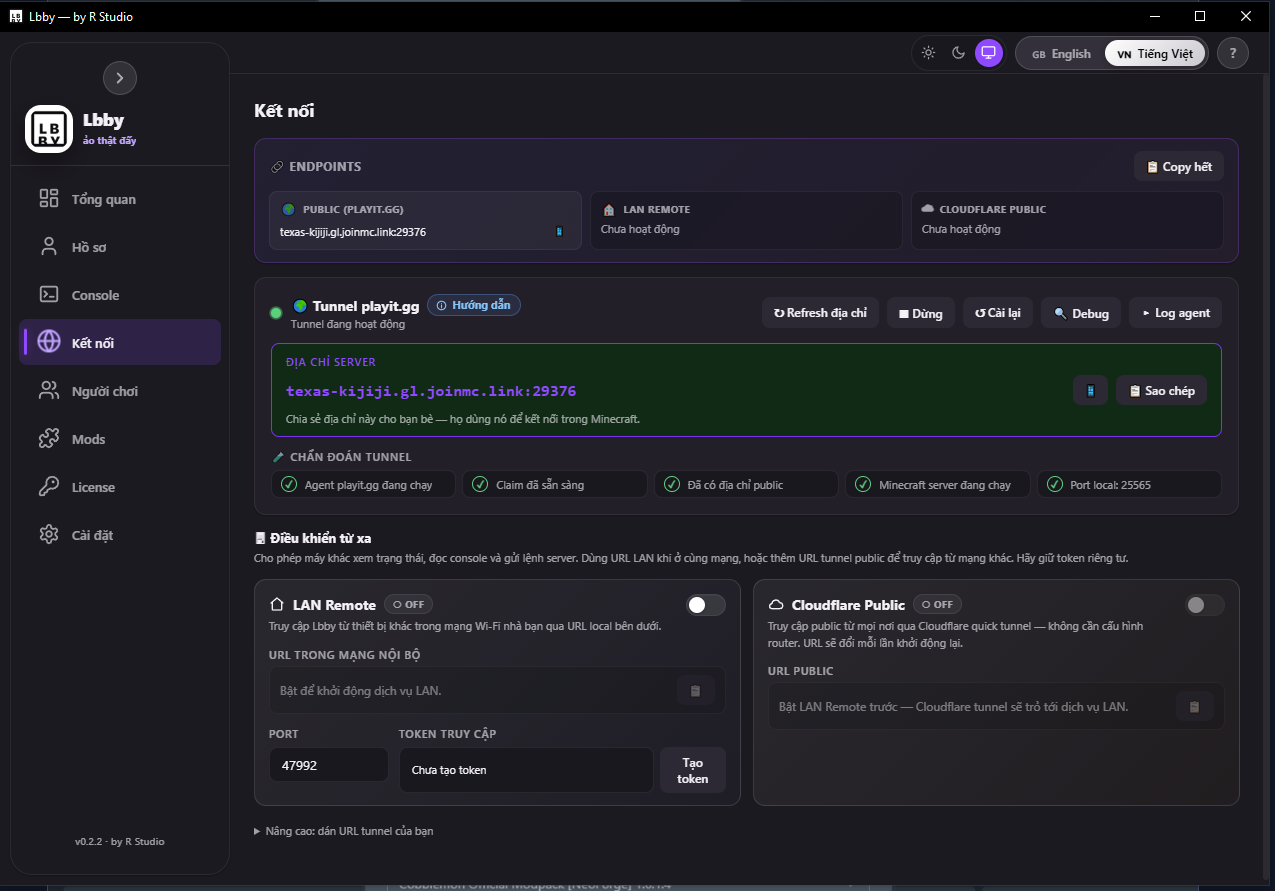
Task: Click the server address texas-kijiji.gl.joinmc.link:29376
Action: pos(431,391)
